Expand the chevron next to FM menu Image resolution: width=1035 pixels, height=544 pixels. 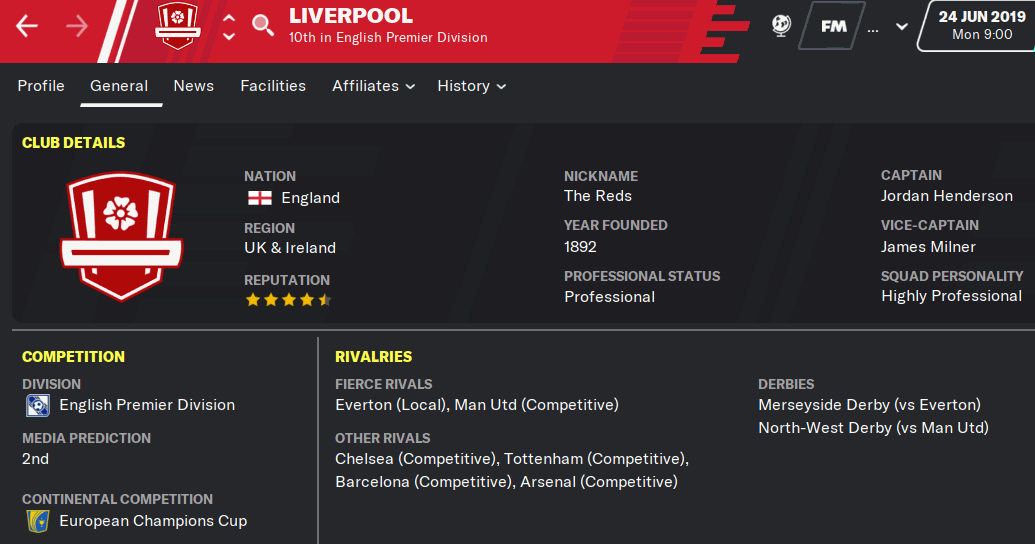(902, 27)
